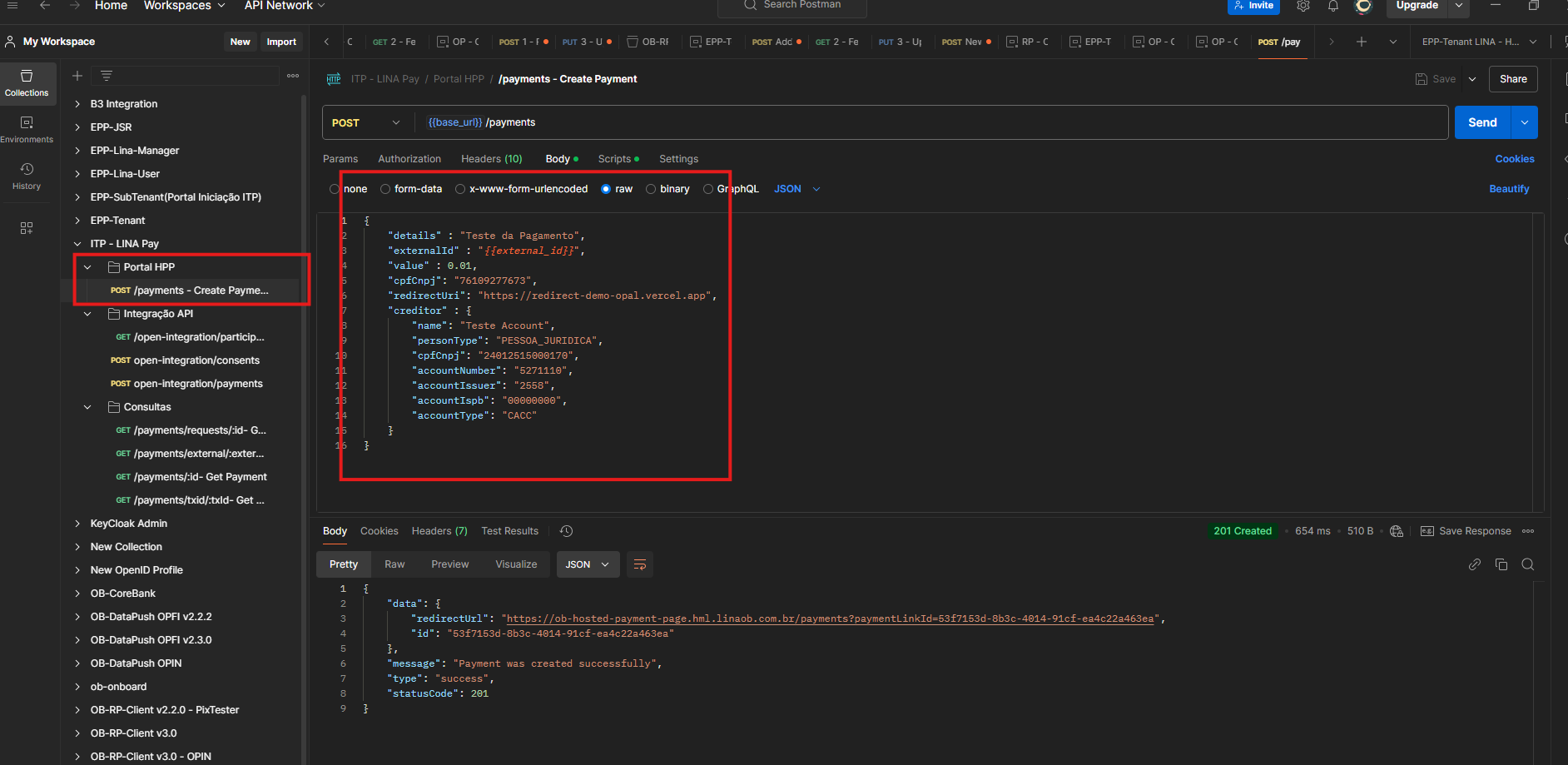
Task: Open the Test Results response tab
Action: coord(509,531)
